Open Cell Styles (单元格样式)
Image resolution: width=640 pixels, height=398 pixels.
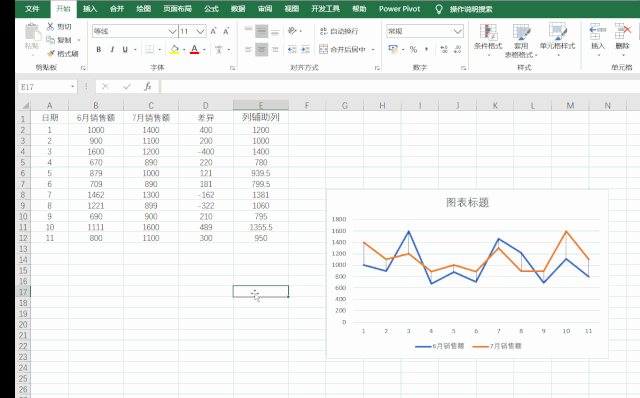(x=558, y=40)
